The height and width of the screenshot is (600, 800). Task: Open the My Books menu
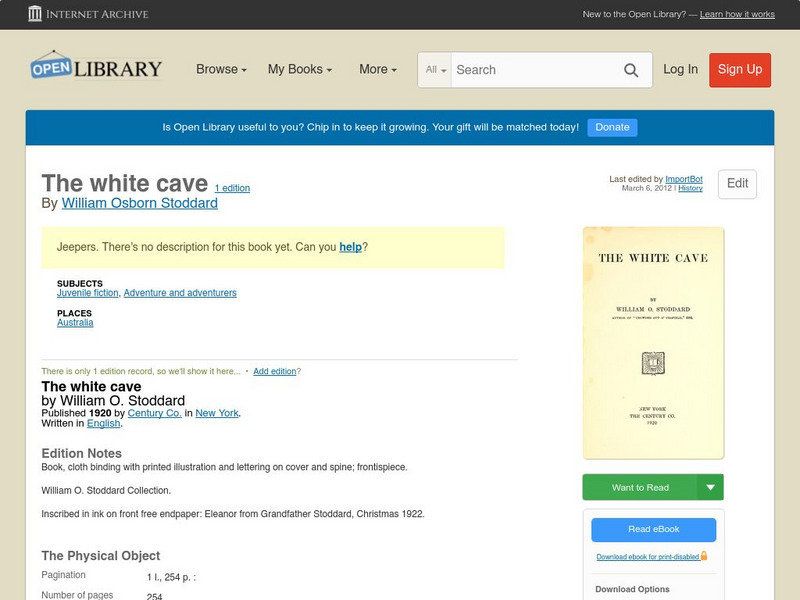[x=300, y=69]
